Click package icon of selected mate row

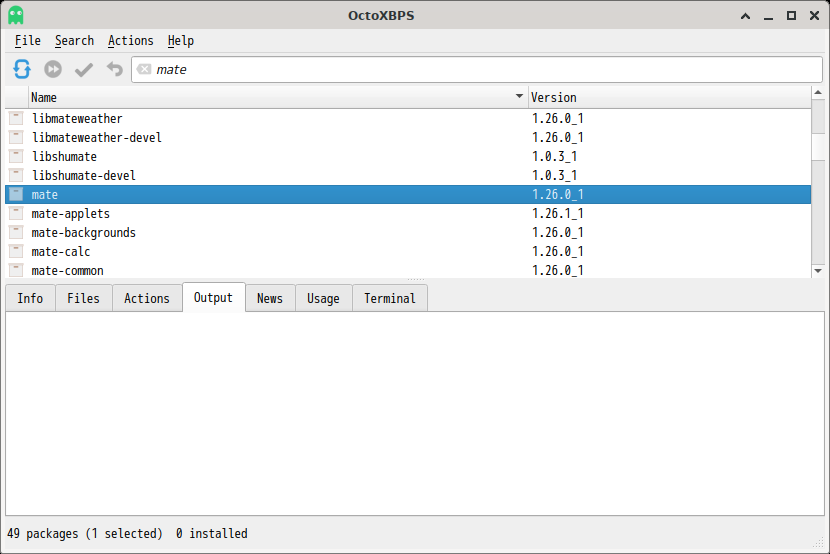pyautogui.click(x=16, y=194)
